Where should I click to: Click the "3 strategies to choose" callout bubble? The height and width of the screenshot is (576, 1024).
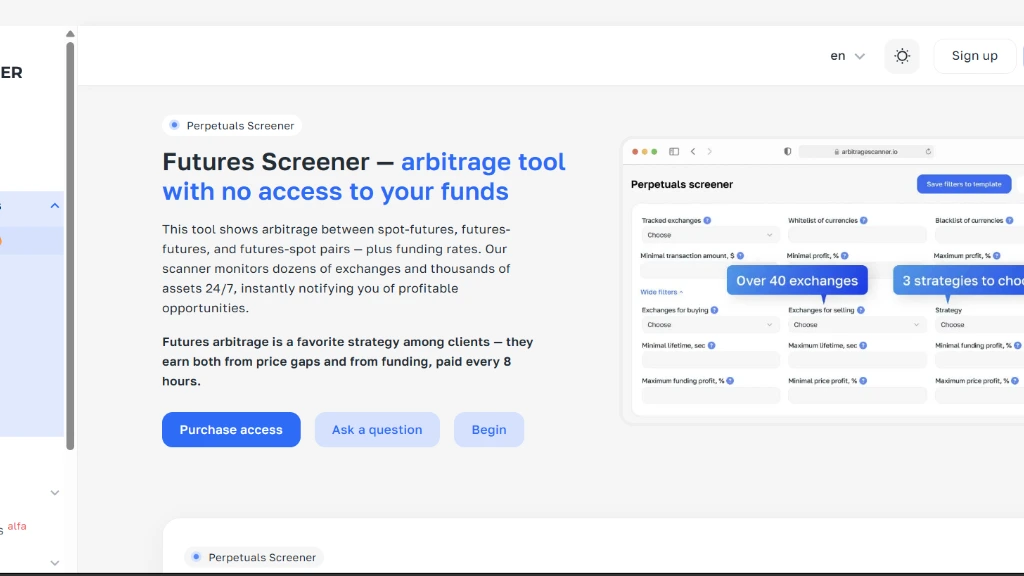click(959, 281)
